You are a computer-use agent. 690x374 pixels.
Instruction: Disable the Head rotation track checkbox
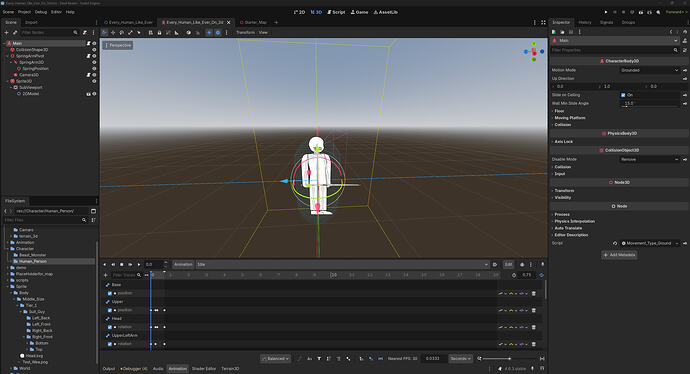pyautogui.click(x=110, y=327)
